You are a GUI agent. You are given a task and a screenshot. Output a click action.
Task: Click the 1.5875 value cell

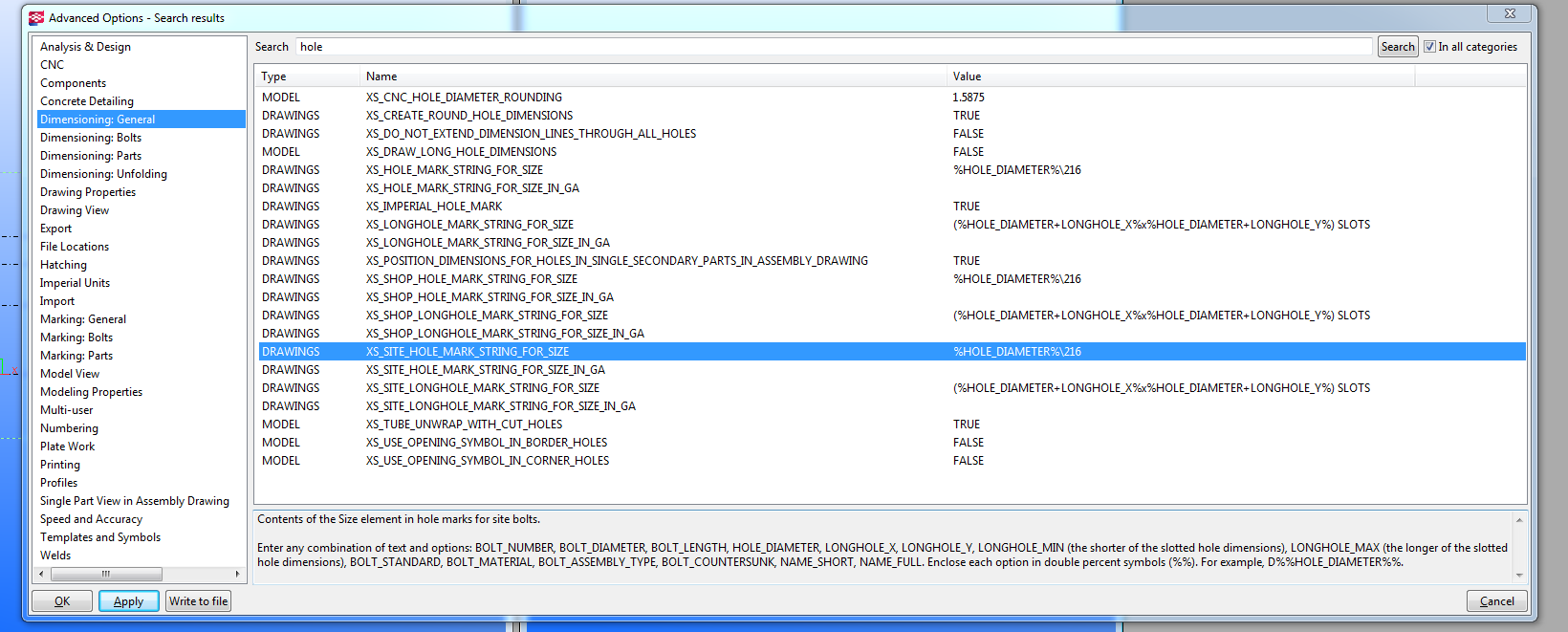point(969,98)
